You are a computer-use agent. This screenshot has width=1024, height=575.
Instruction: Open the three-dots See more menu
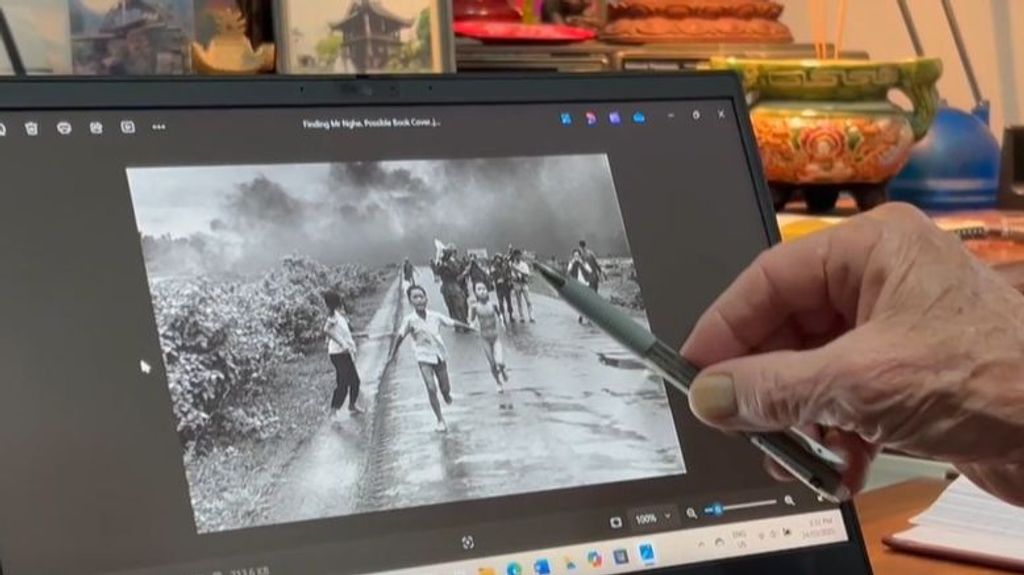point(159,127)
